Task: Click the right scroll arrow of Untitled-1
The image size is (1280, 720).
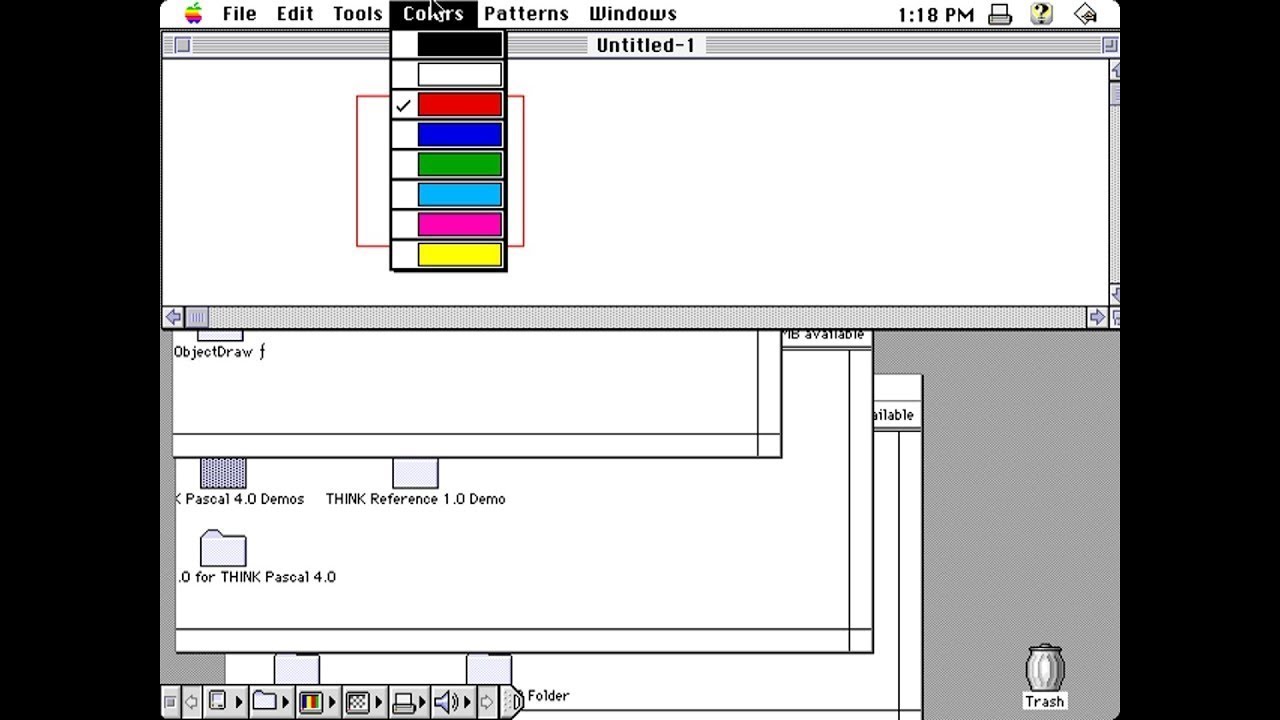Action: click(x=1097, y=317)
